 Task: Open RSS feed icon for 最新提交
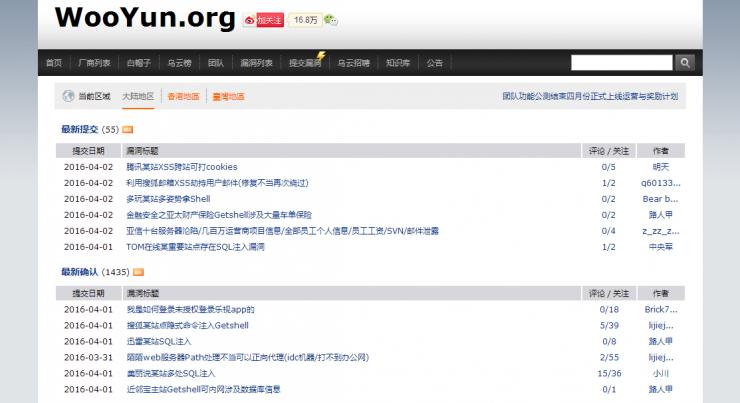(128, 130)
